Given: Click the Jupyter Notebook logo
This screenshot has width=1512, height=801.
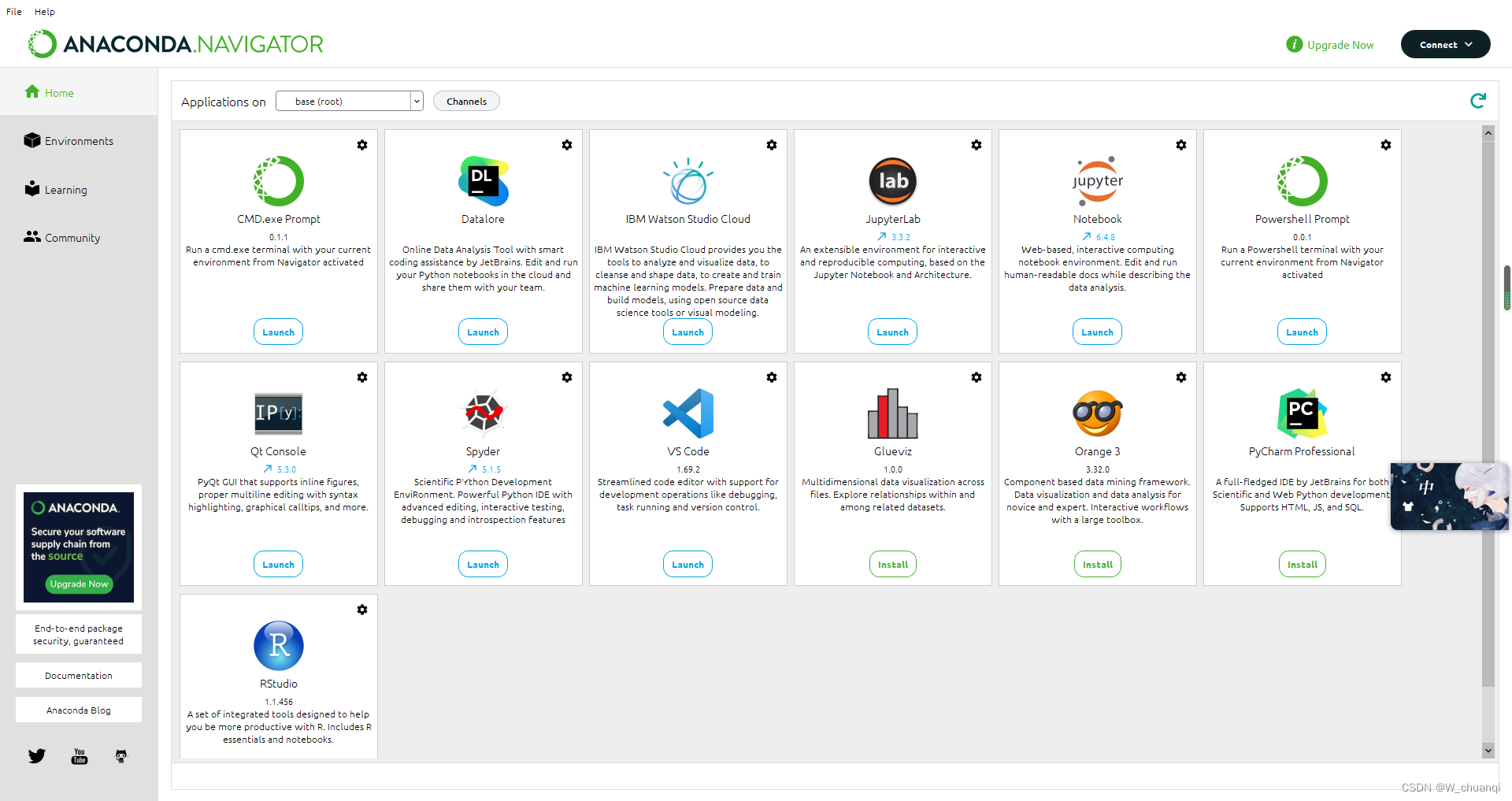Looking at the screenshot, I should (x=1098, y=181).
